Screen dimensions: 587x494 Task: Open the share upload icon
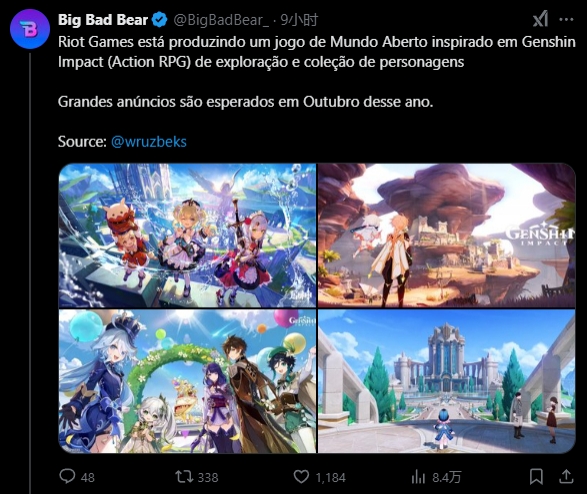click(x=566, y=476)
